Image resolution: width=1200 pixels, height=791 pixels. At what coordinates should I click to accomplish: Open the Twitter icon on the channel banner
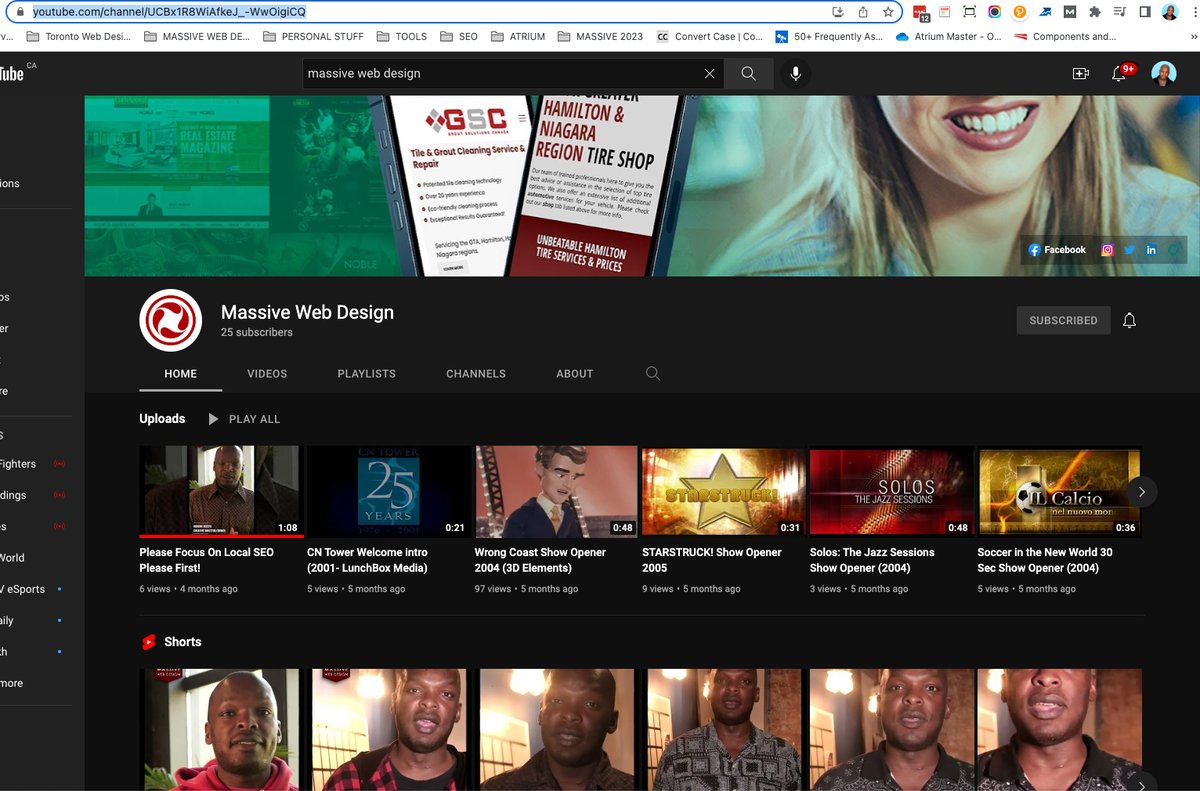tap(1129, 250)
